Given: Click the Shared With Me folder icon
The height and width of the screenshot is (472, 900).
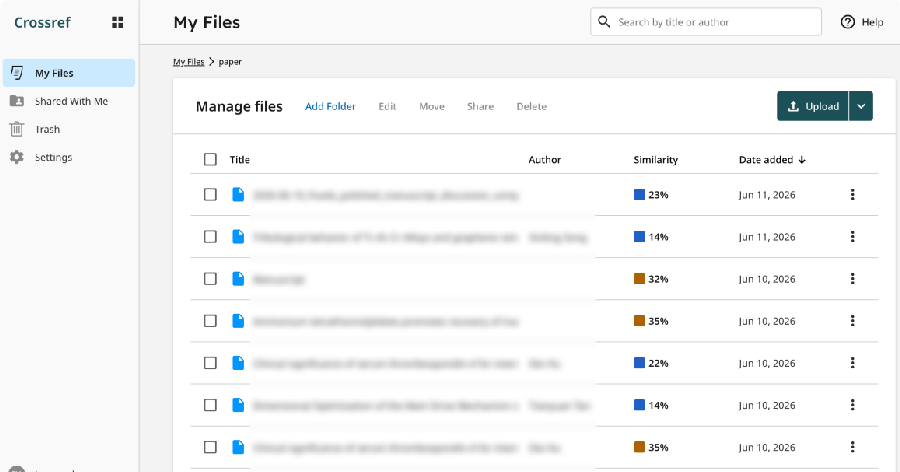Looking at the screenshot, I should click(17, 101).
